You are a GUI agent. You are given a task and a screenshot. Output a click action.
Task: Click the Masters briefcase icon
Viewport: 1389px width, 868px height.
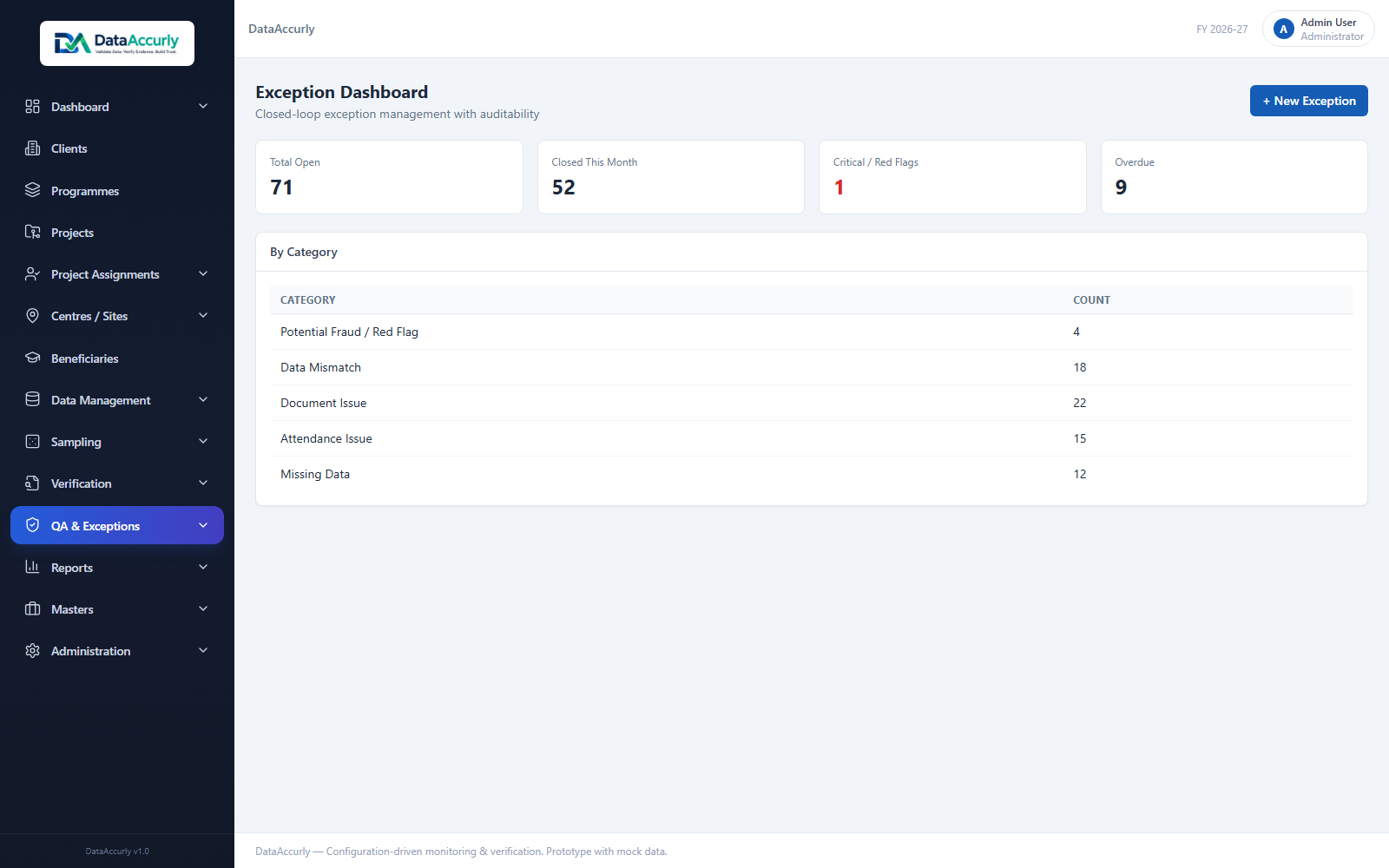click(32, 609)
